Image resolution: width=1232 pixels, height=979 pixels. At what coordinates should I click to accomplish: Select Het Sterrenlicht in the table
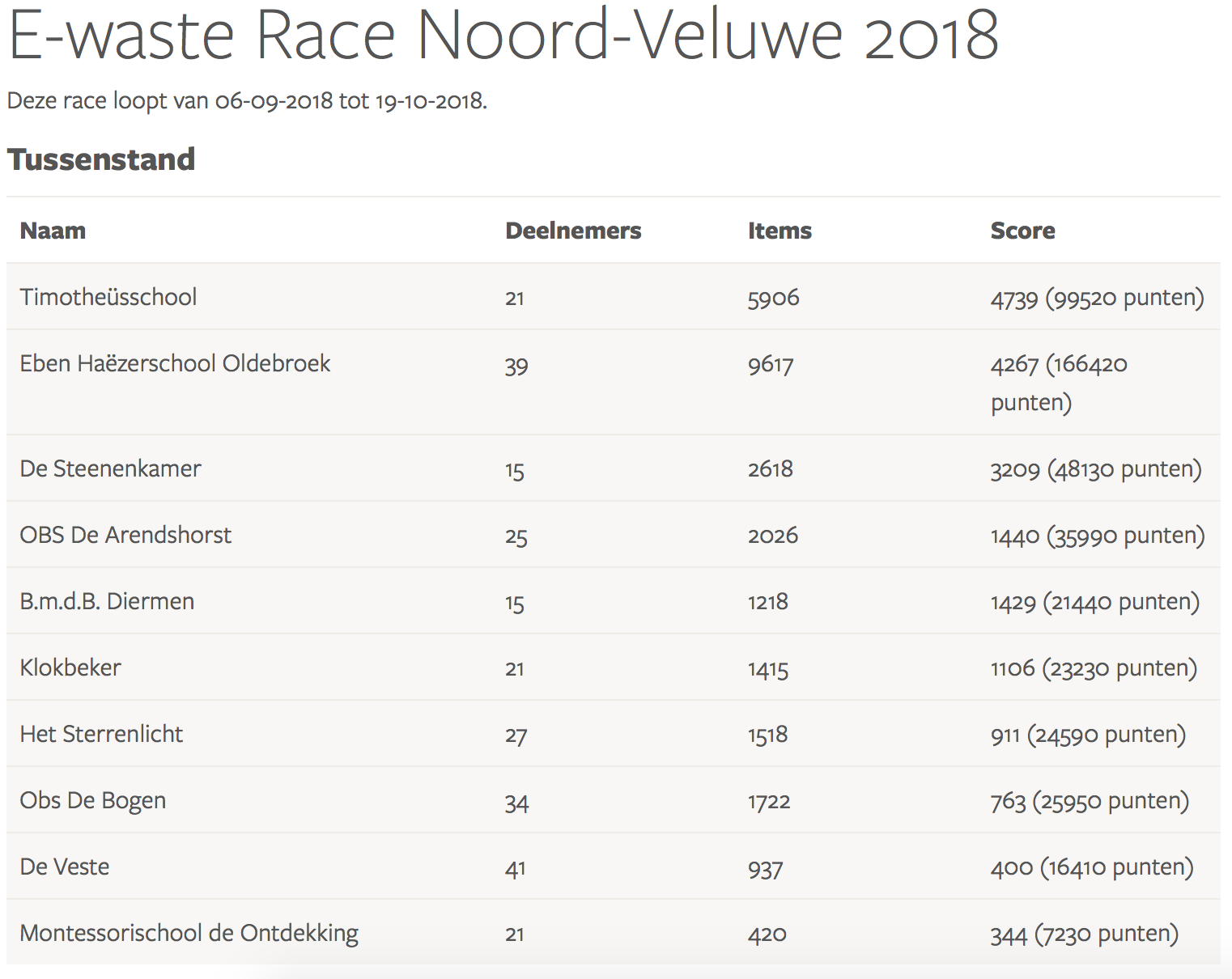(x=101, y=734)
